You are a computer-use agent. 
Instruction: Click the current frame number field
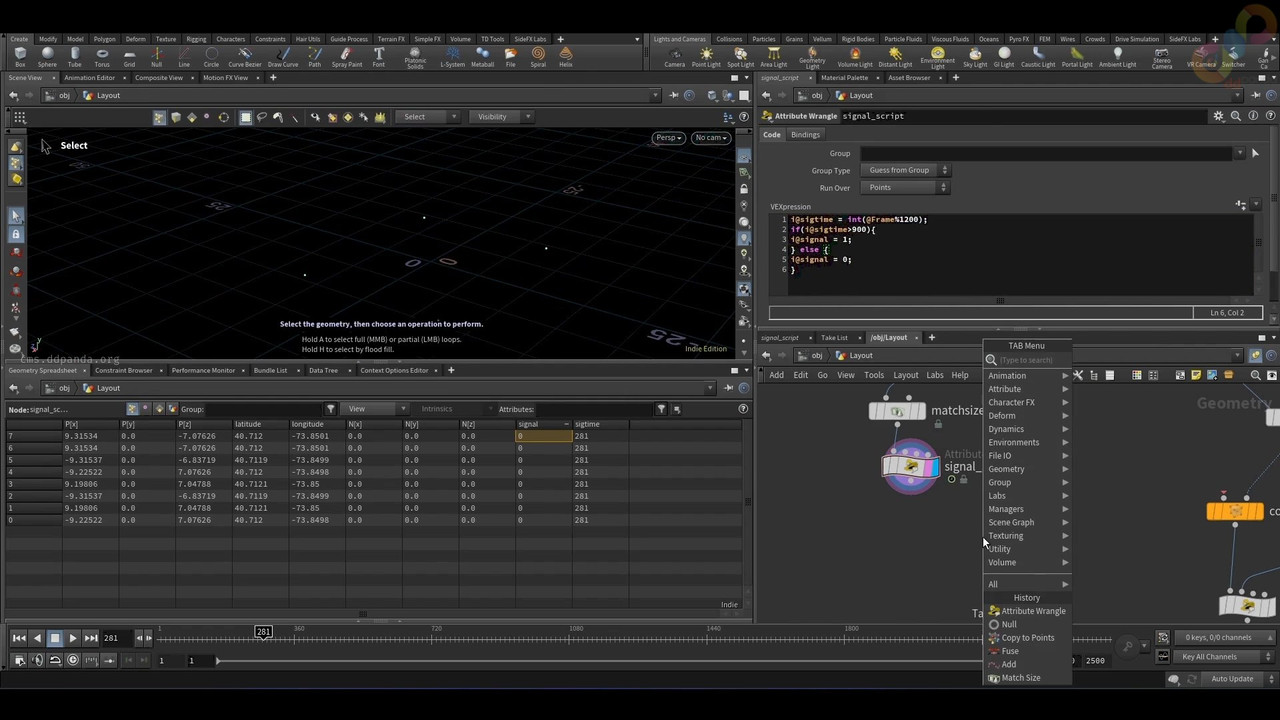(x=116, y=638)
